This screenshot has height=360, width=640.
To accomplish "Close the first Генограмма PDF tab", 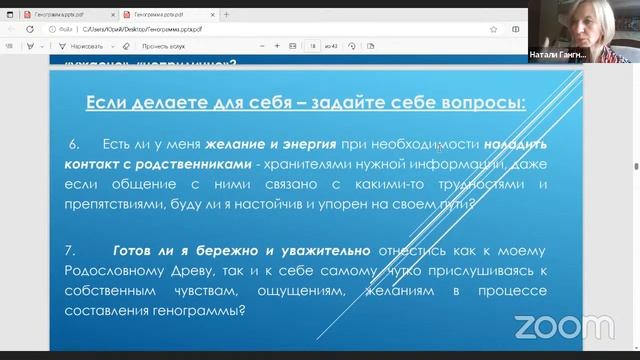I will 113,15.
